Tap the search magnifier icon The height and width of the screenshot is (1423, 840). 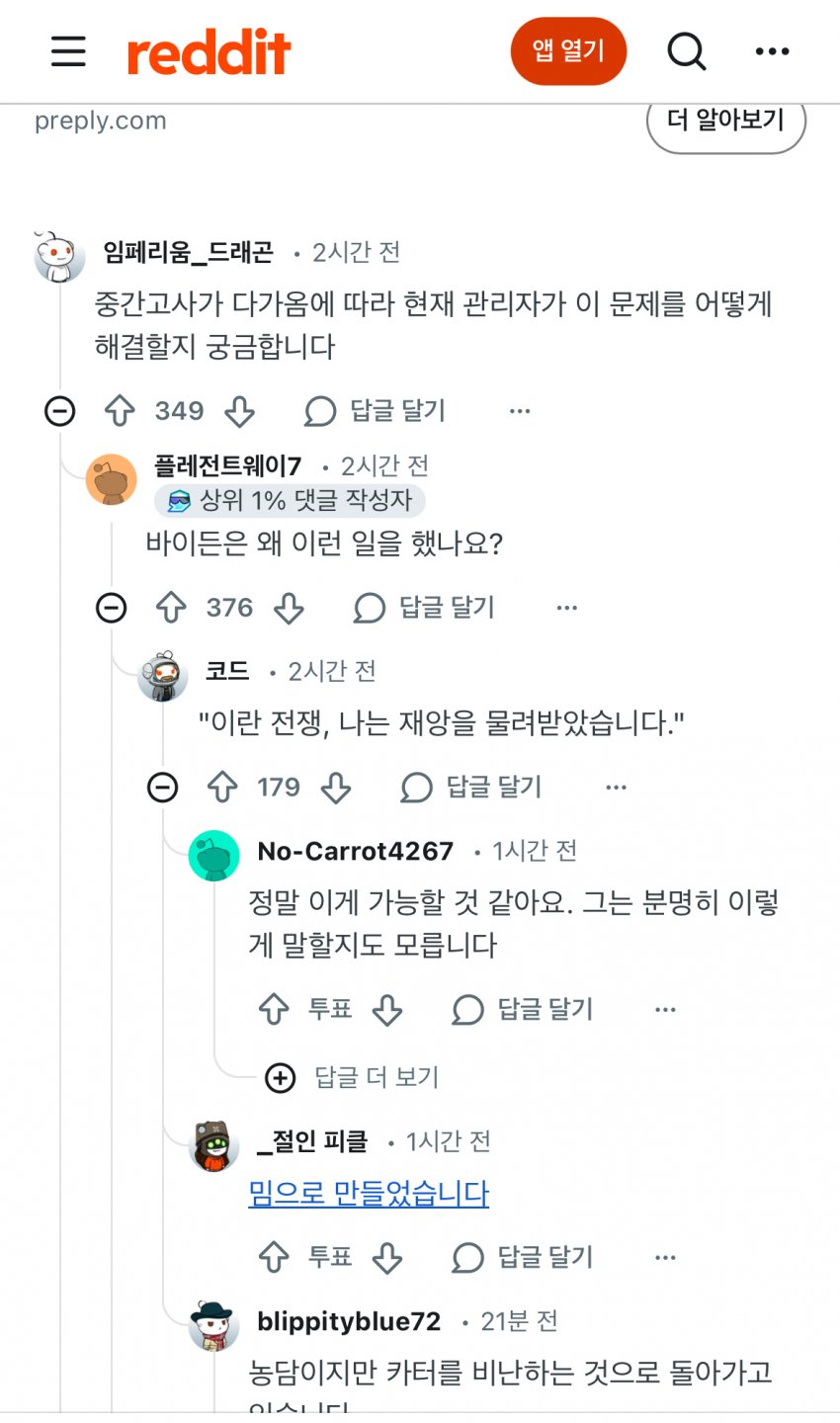(x=687, y=51)
